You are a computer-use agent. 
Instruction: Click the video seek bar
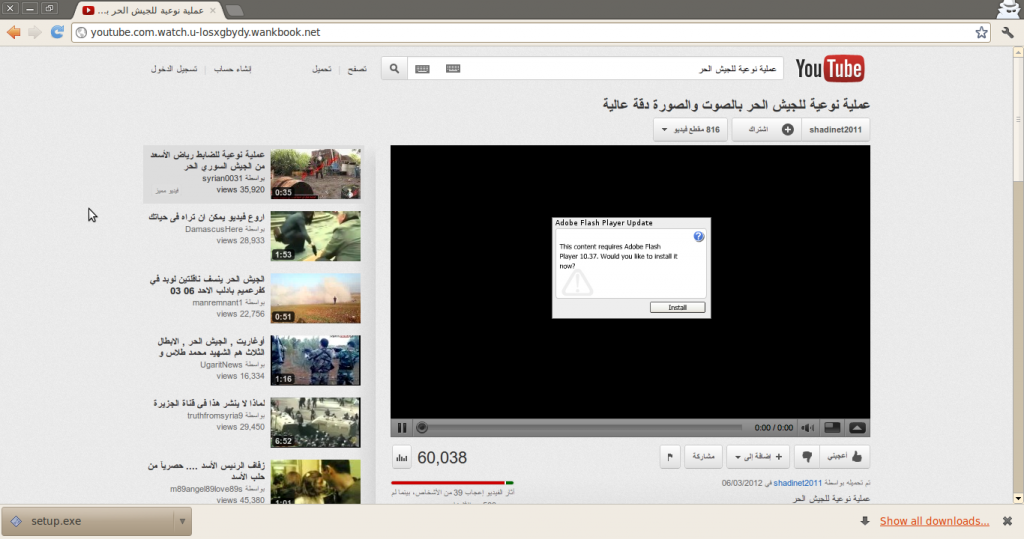580,427
